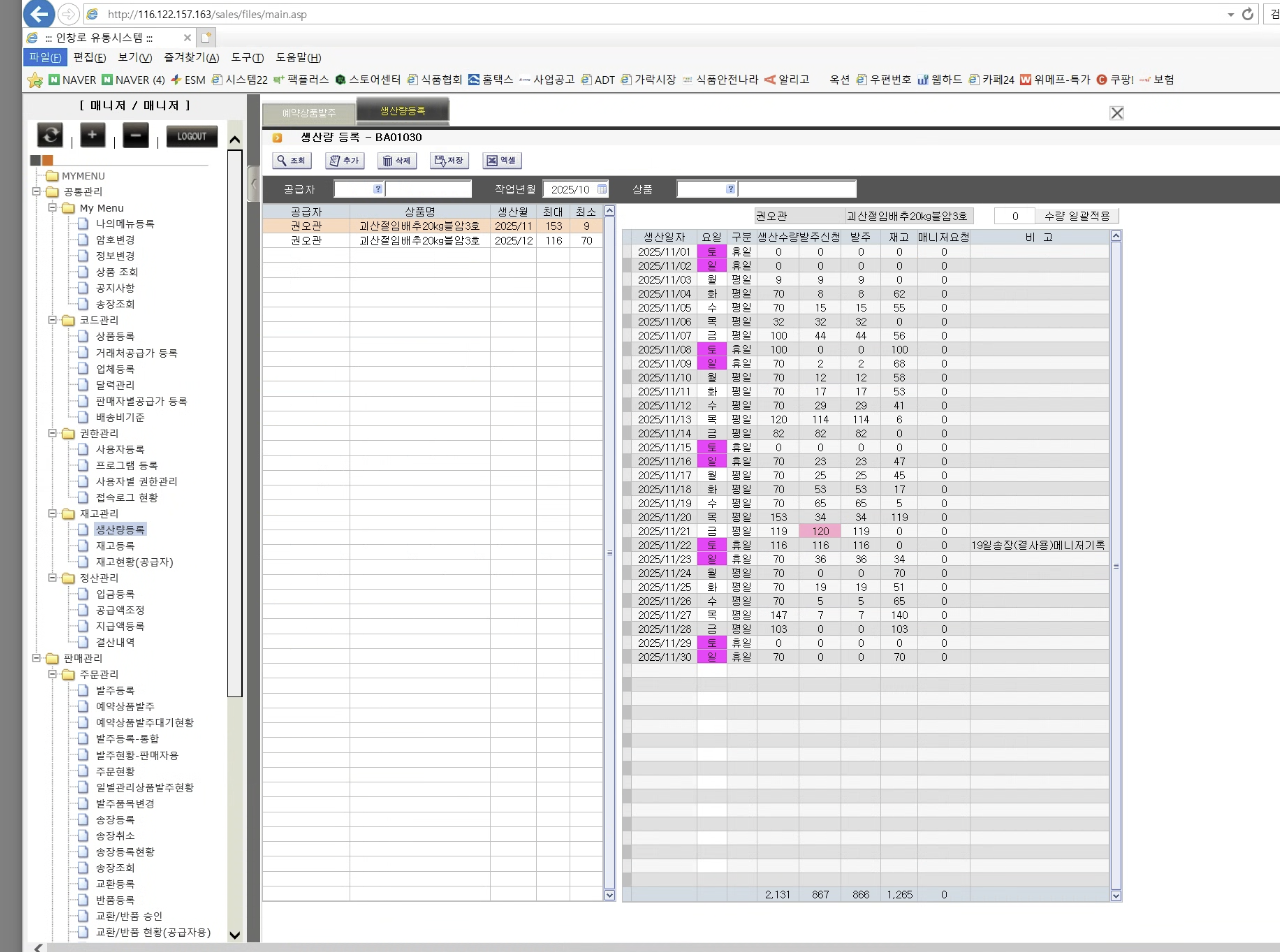Image resolution: width=1280 pixels, height=952 pixels.
Task: Open the 웹하드 bookmark
Action: click(940, 80)
